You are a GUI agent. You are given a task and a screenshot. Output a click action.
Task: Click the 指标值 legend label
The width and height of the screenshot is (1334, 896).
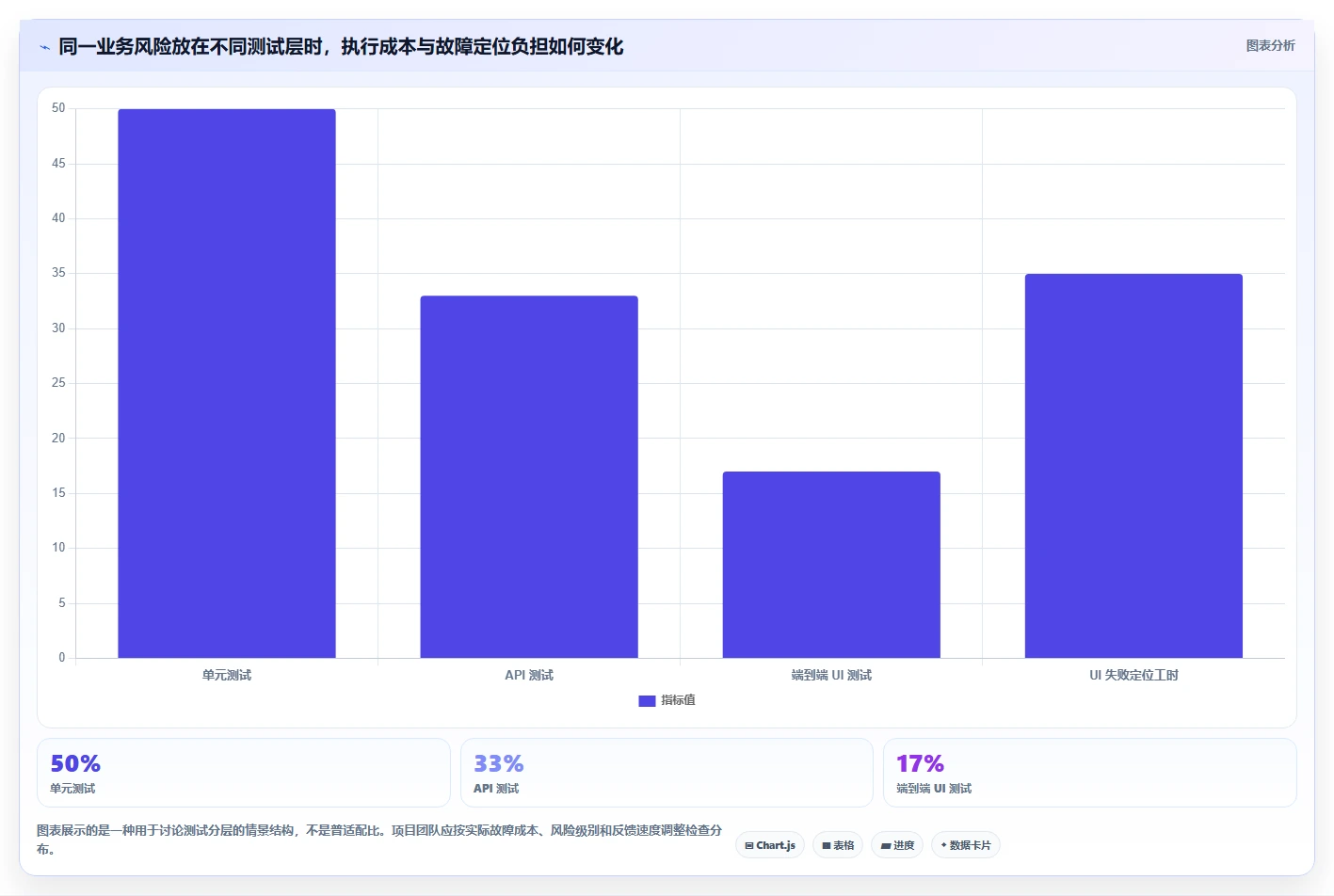(678, 700)
